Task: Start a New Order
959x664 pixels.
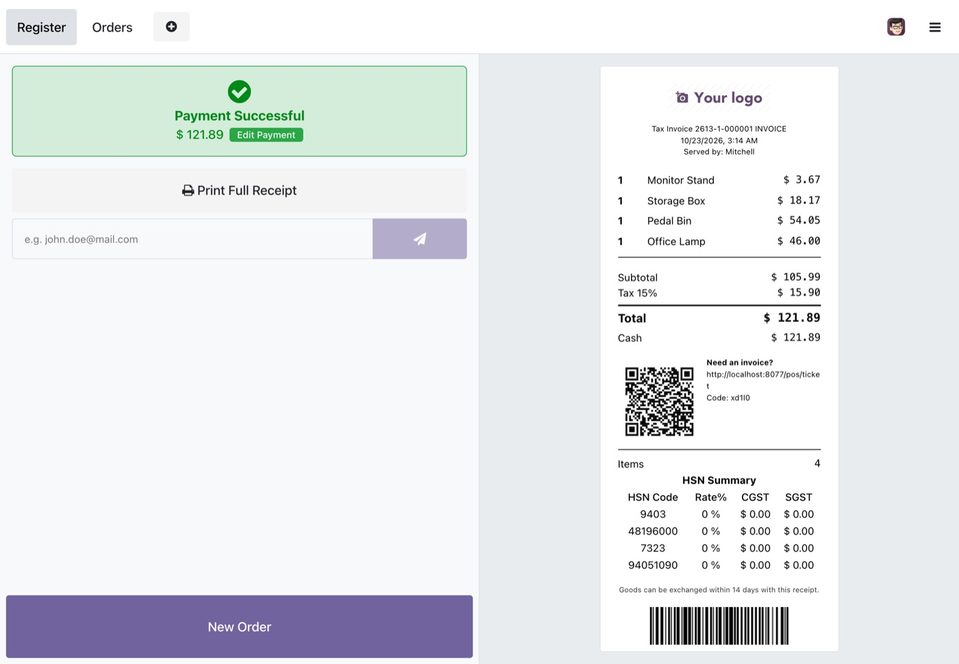Action: [239, 627]
